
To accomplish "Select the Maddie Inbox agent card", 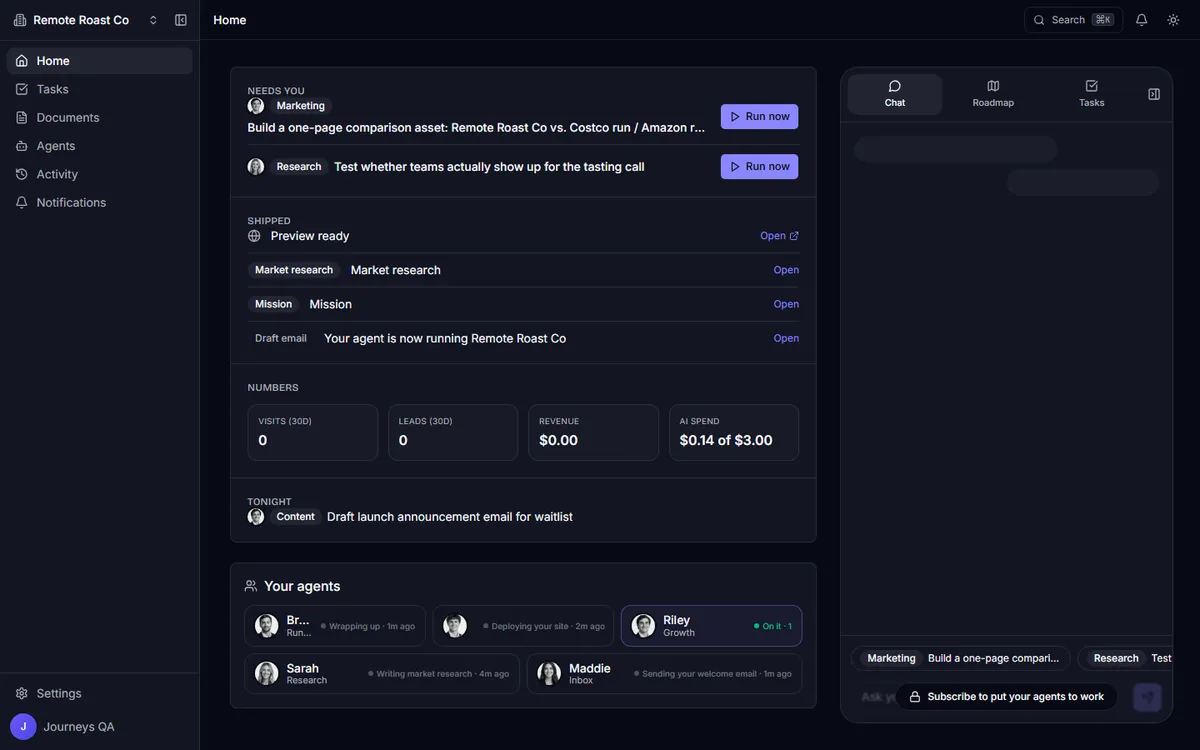I will tap(664, 674).
